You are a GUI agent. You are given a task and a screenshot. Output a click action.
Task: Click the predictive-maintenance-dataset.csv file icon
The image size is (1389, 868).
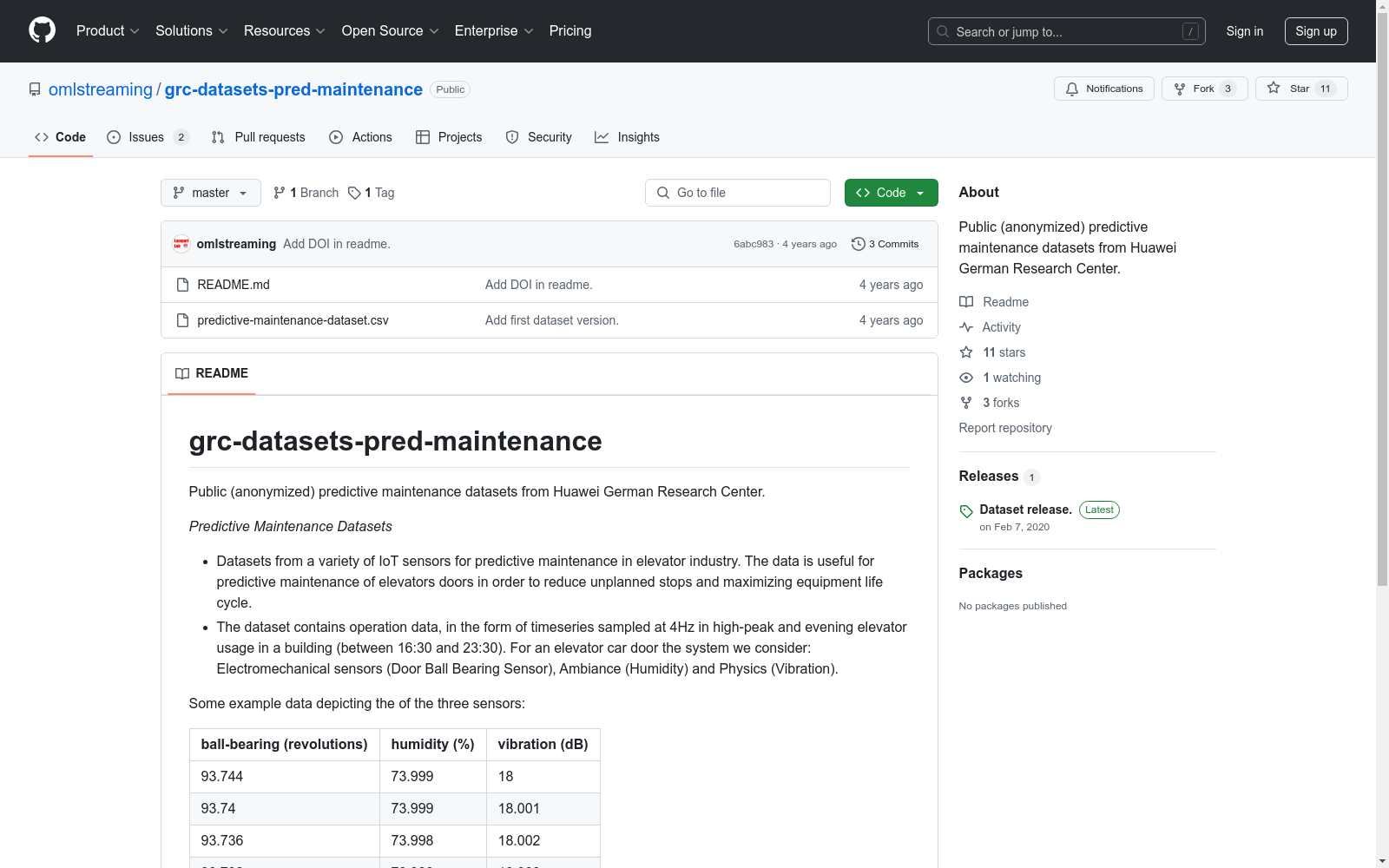pyautogui.click(x=182, y=320)
